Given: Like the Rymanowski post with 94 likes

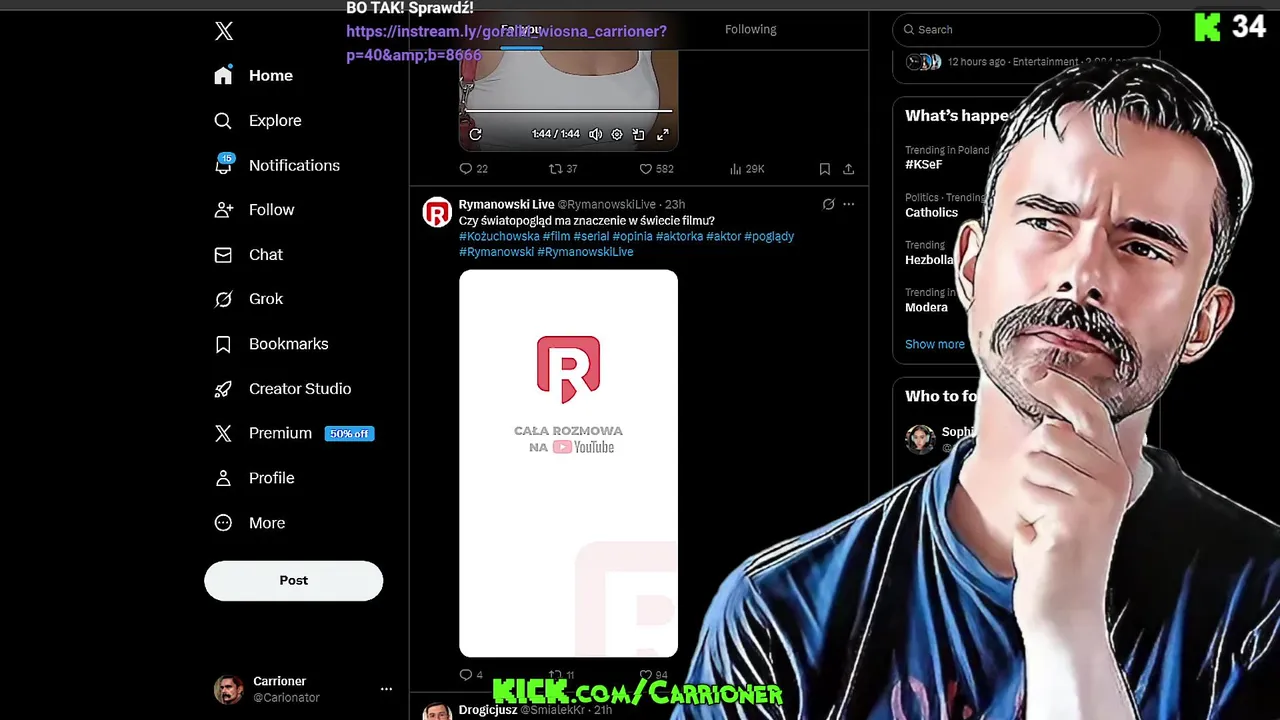Looking at the screenshot, I should click(653, 675).
